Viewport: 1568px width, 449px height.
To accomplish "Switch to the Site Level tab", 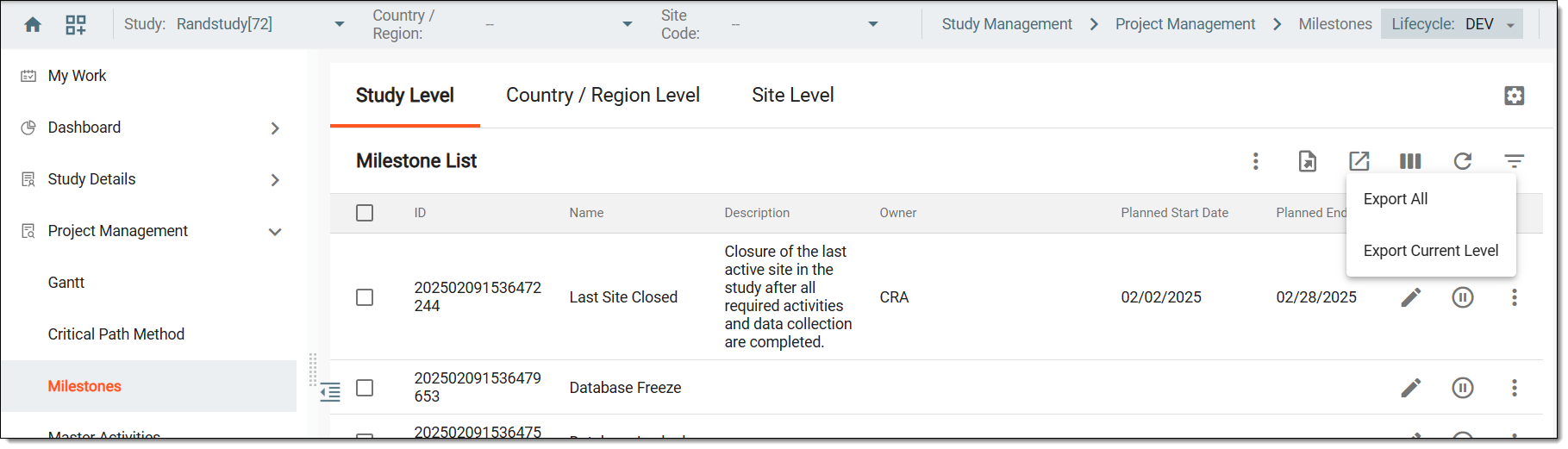I will point(793,95).
